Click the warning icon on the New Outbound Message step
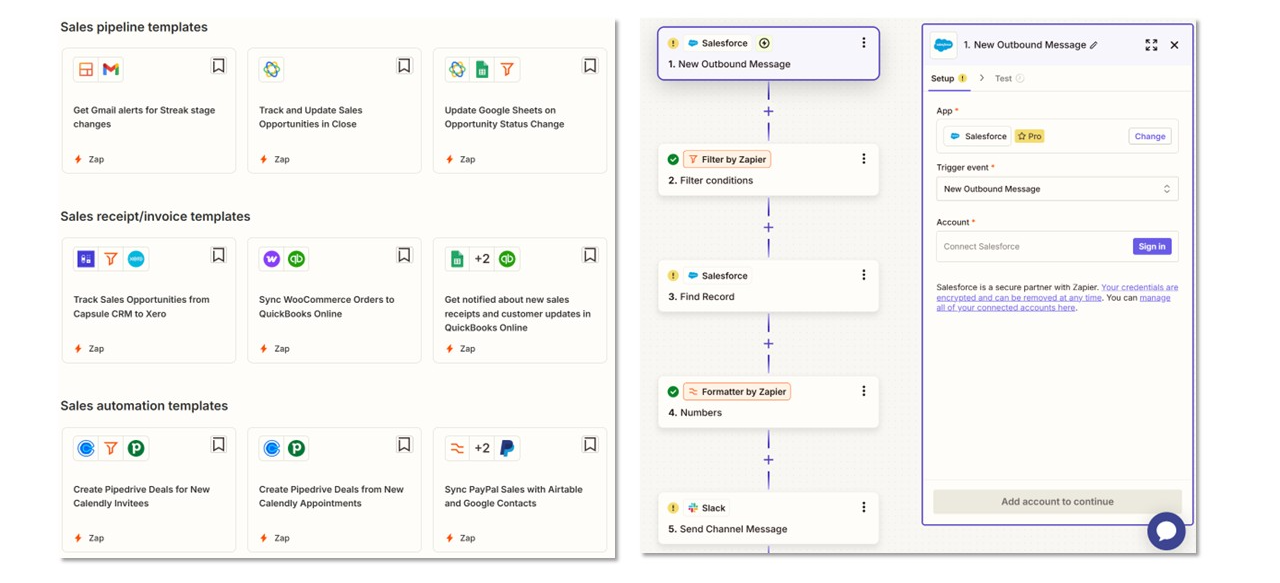 coord(673,44)
